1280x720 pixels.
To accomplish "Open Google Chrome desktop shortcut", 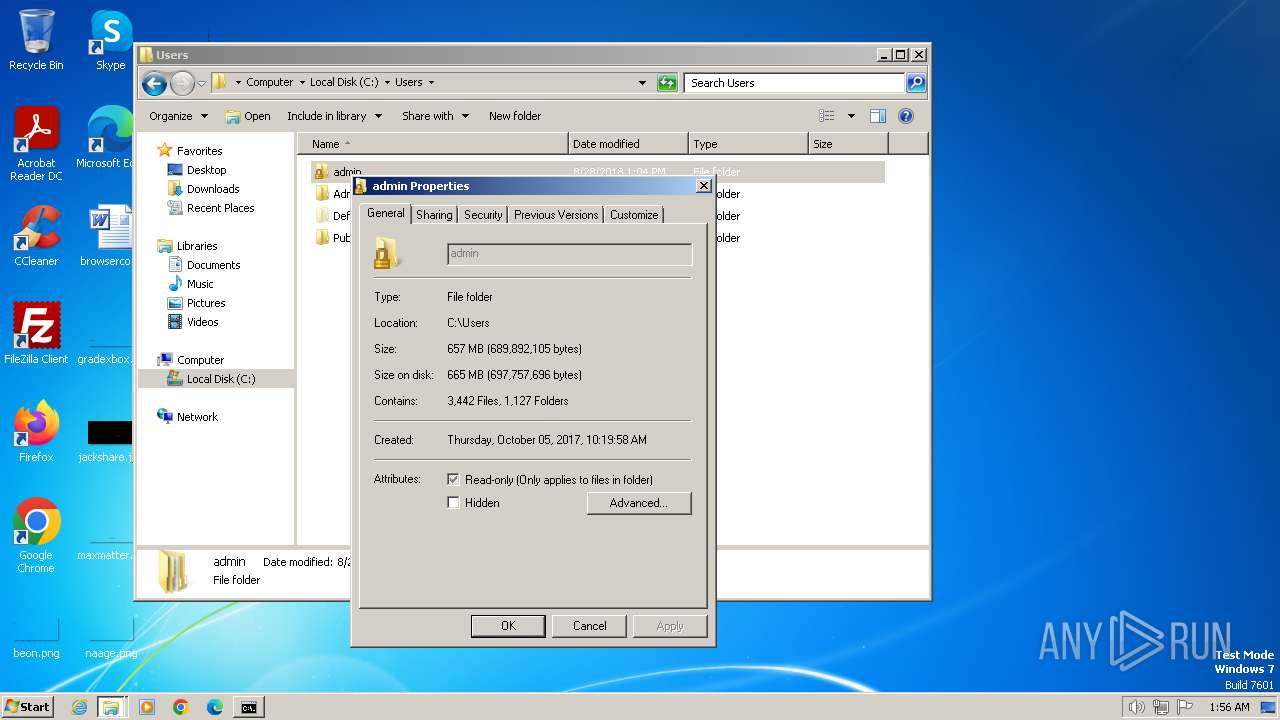I will (x=36, y=536).
